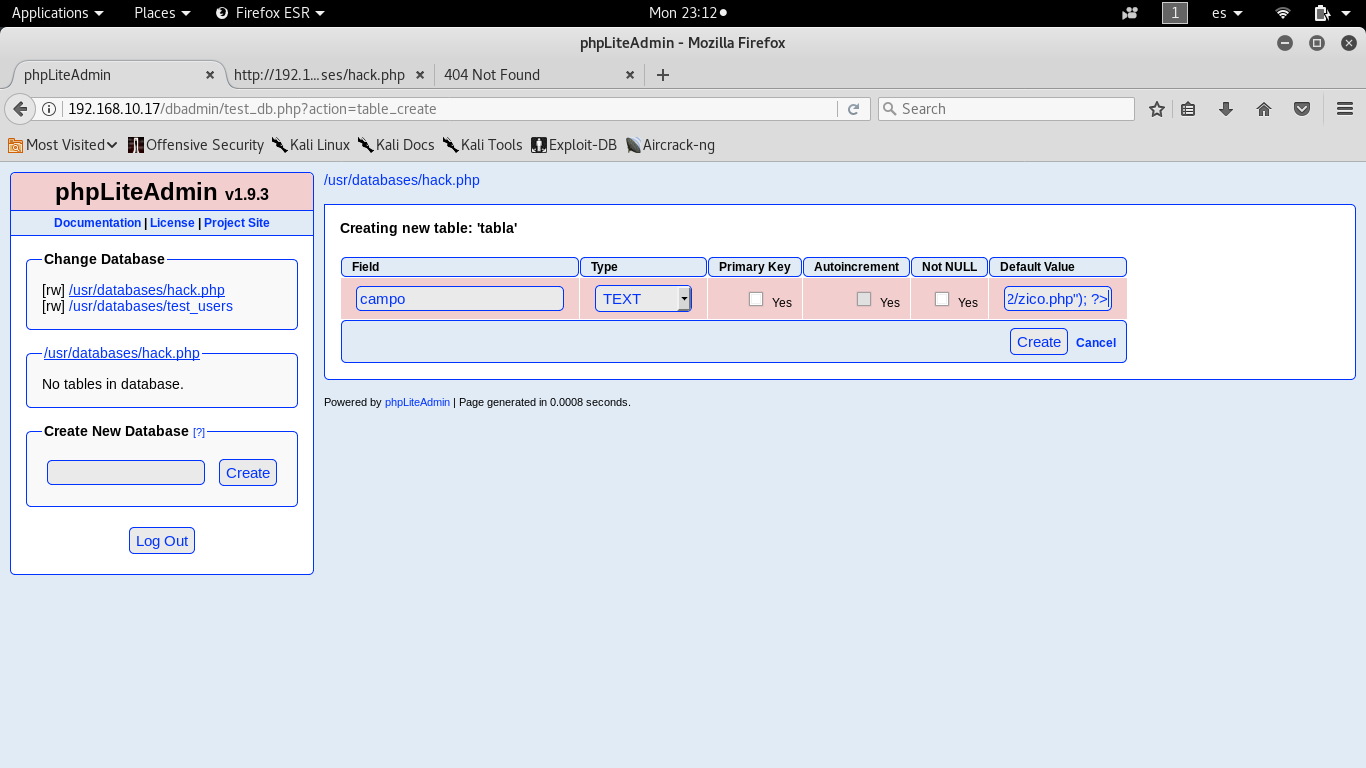Click the search magnifier icon in search box
Viewport: 1366px width, 768px height.
[x=889, y=109]
